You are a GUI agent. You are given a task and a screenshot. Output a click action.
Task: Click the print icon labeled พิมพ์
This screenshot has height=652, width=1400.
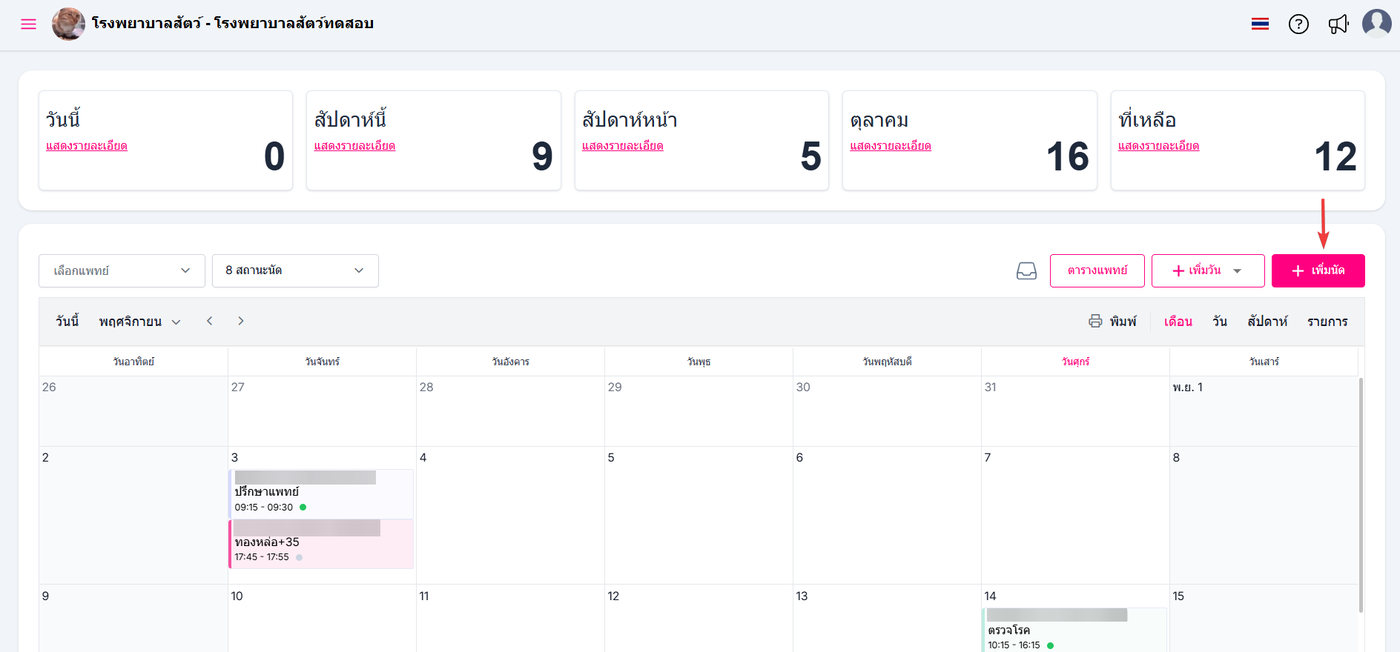coord(1112,321)
